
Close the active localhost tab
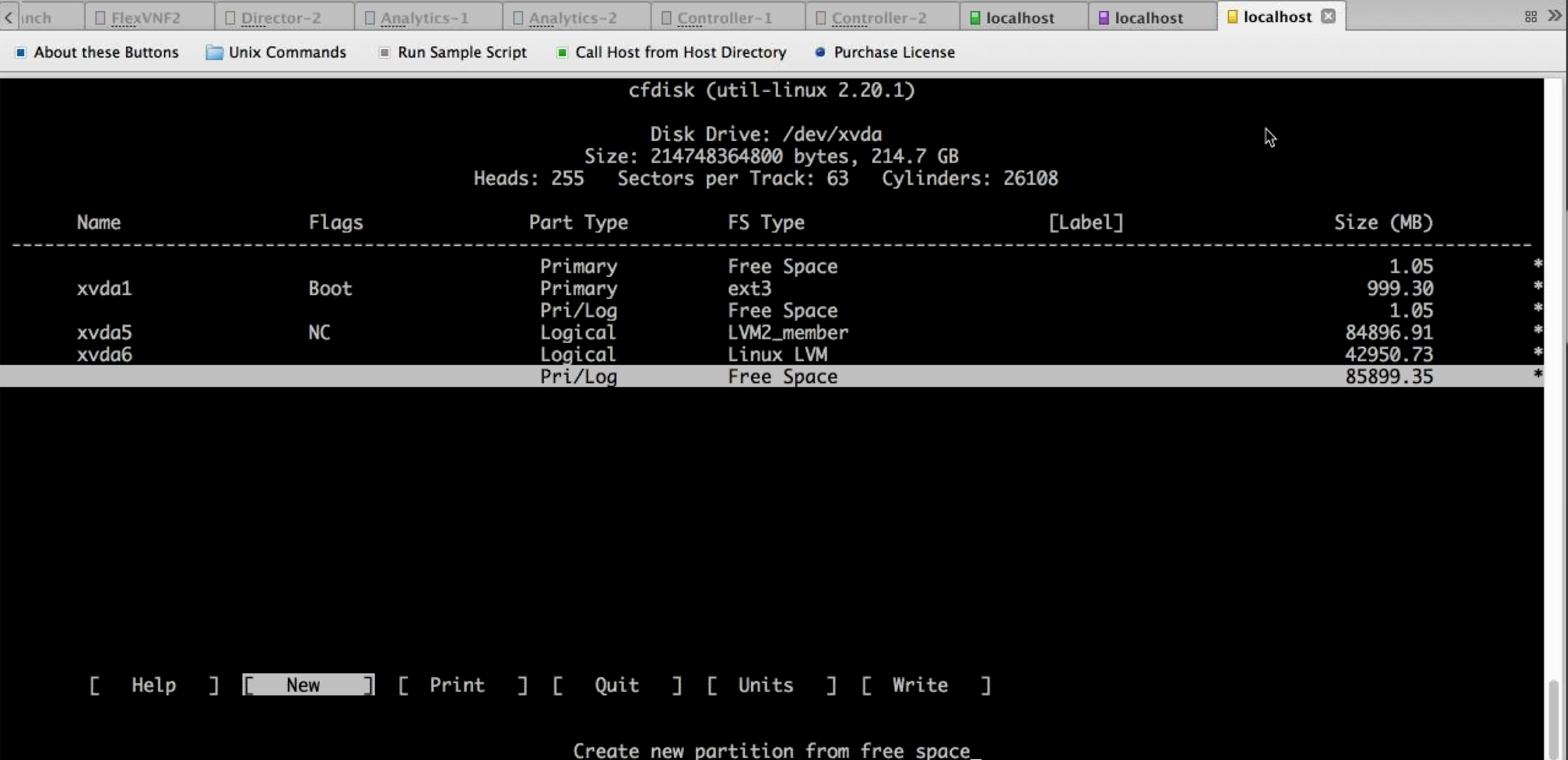pyautogui.click(x=1328, y=16)
